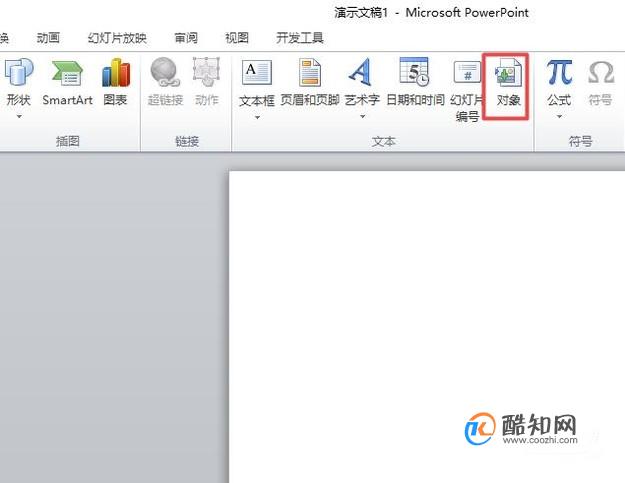Switch to the Review (审阅) tab

pos(186,38)
